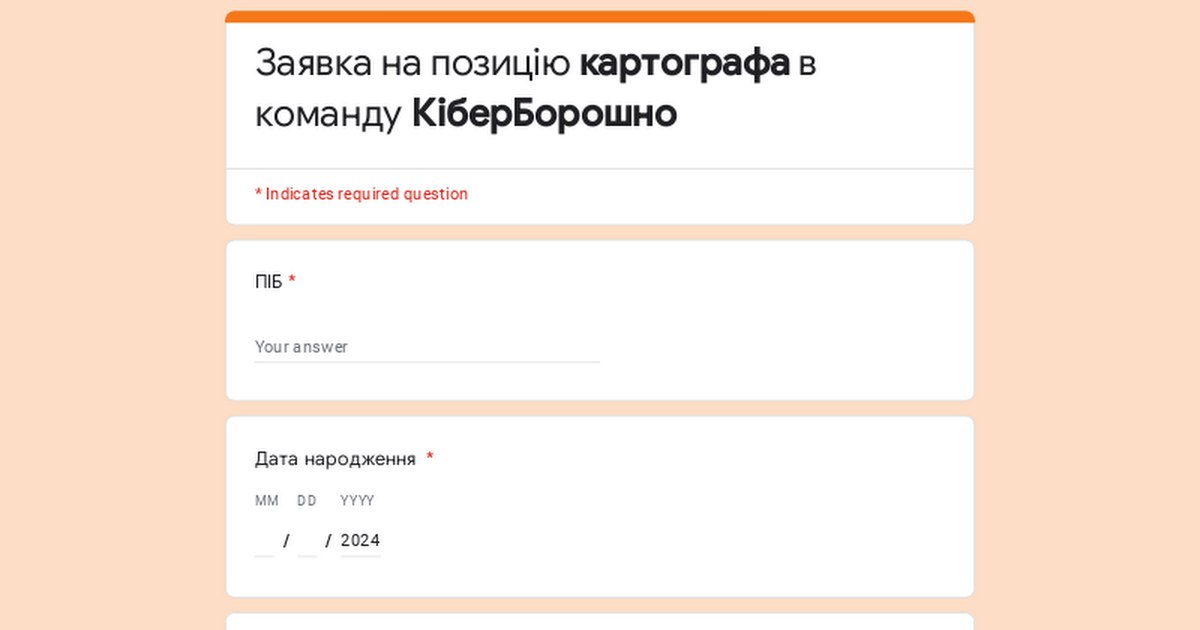Viewport: 1200px width, 630px height.
Task: Focus the DD day input field
Action: point(307,541)
